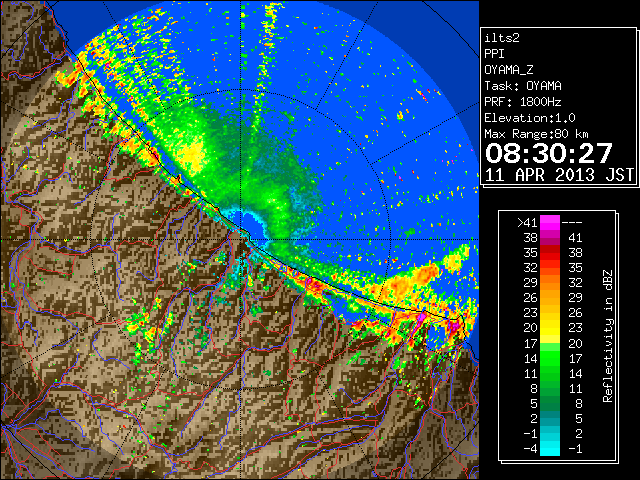The image size is (640, 480).
Task: Click the 'OYAMA_Z' product text
Action: point(509,70)
